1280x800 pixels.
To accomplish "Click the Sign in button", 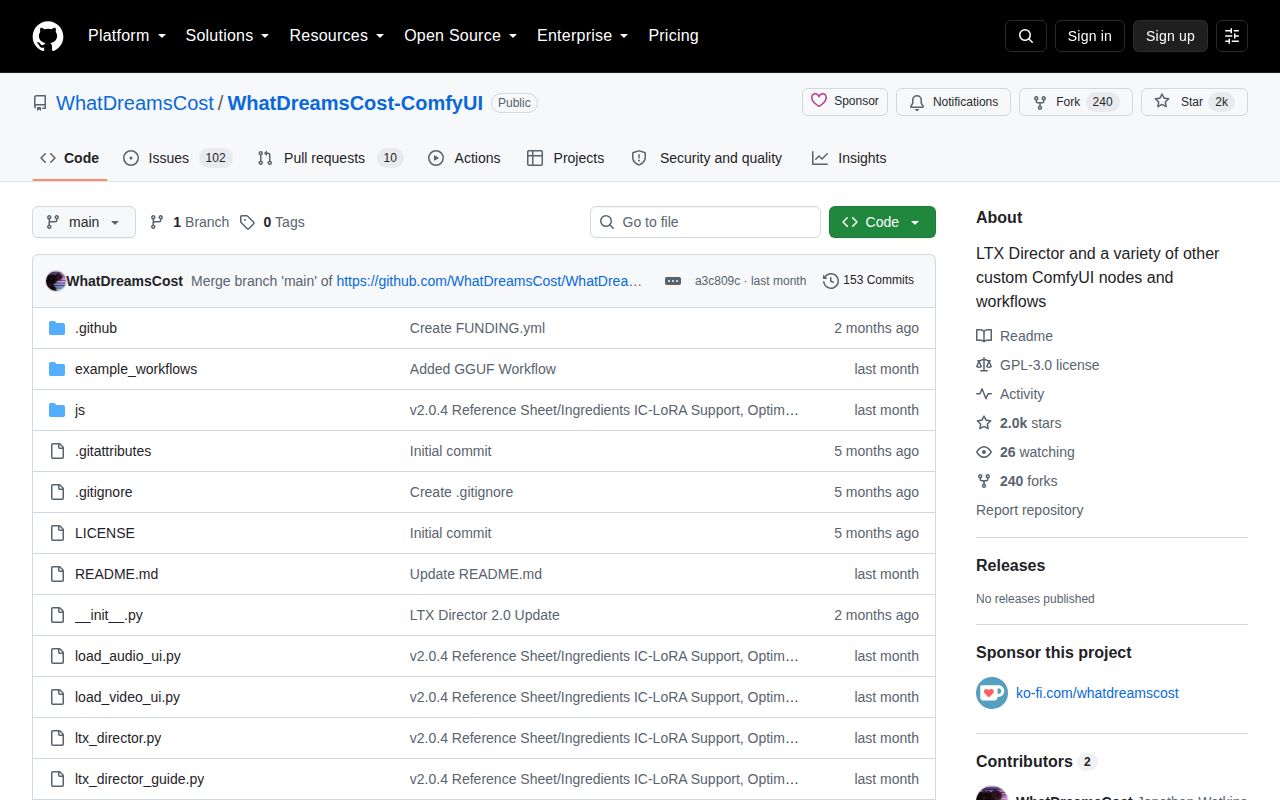I will pyautogui.click(x=1089, y=36).
